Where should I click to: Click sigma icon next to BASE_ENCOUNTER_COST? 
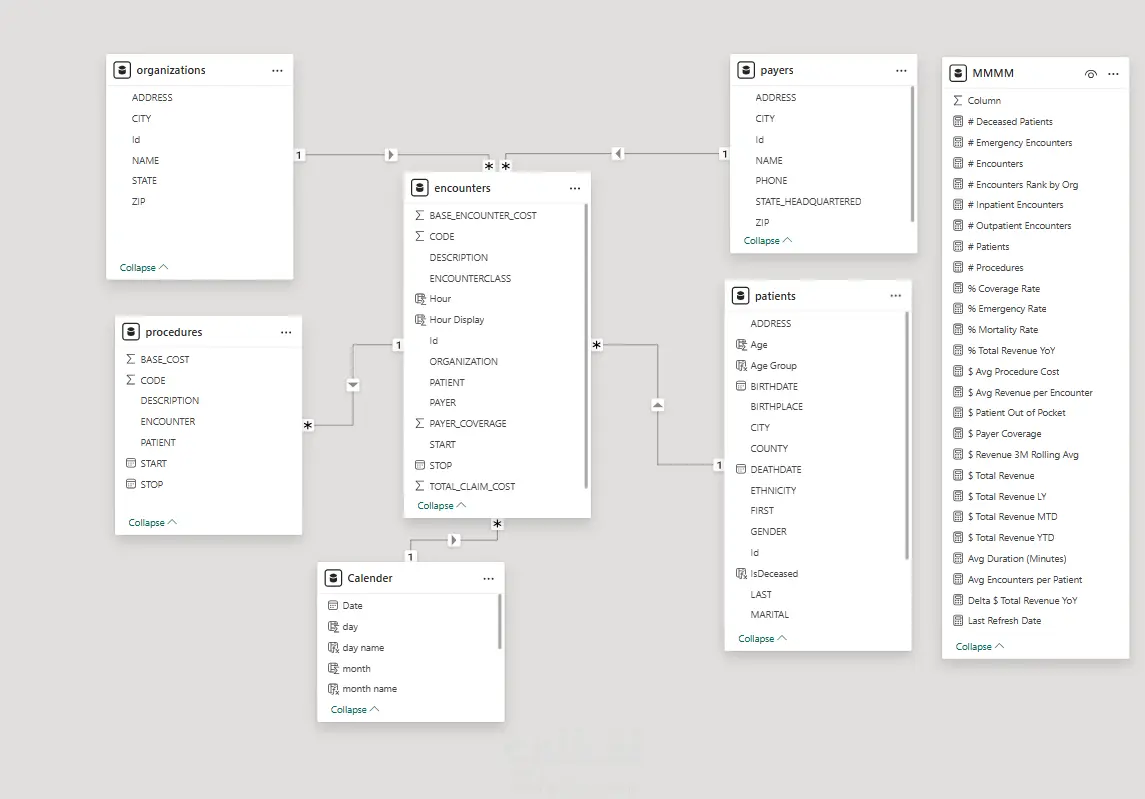[420, 215]
